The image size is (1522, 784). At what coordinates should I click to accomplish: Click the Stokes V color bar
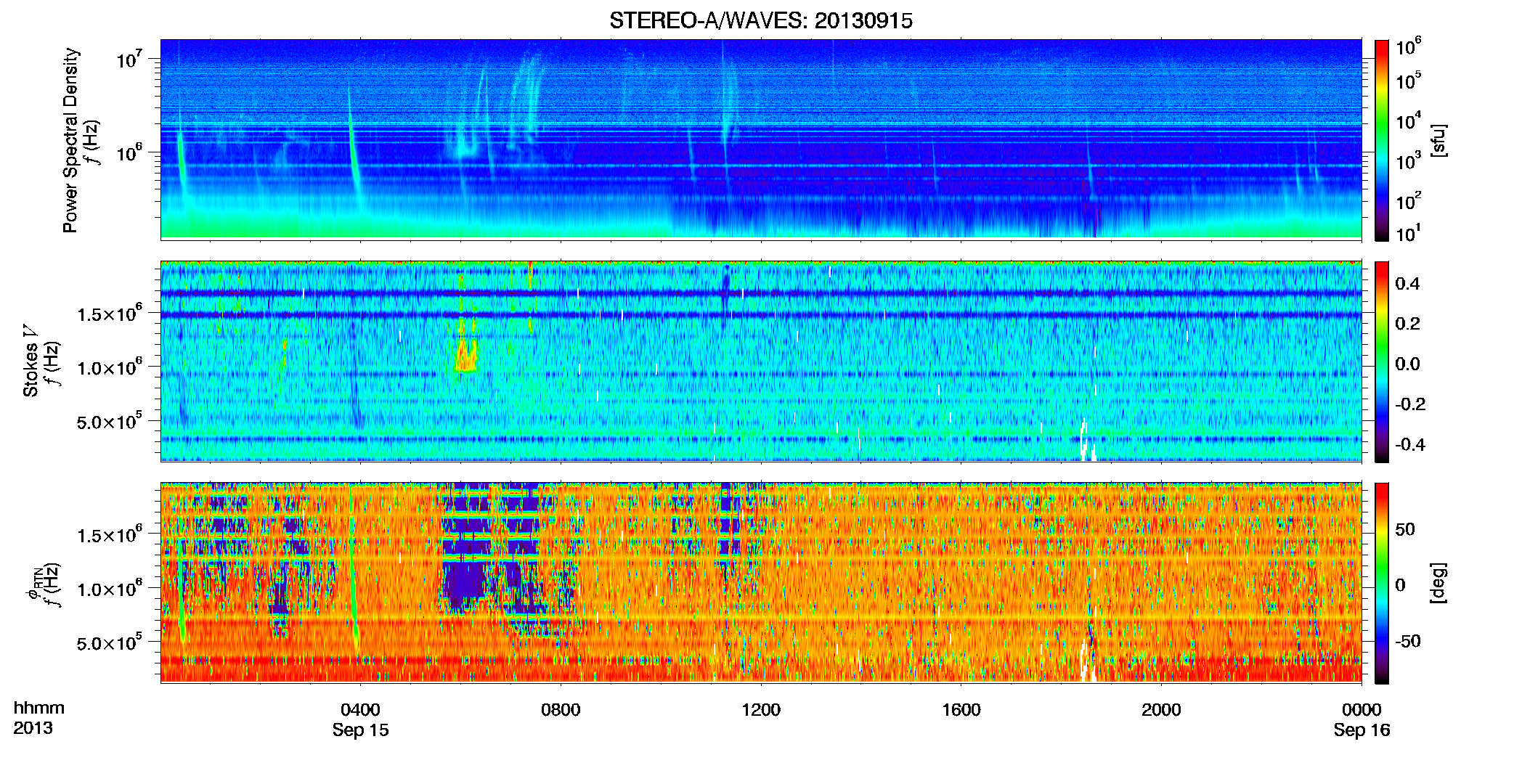coord(1382,362)
